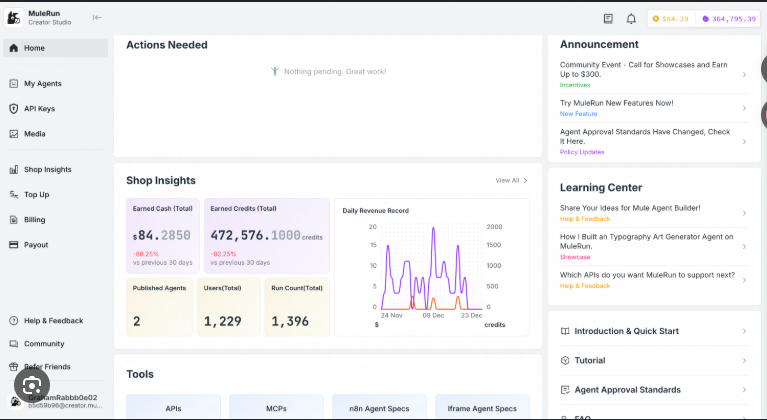767x420 pixels.
Task: Expand Share Your Ideas article chevron
Action: click(x=744, y=213)
